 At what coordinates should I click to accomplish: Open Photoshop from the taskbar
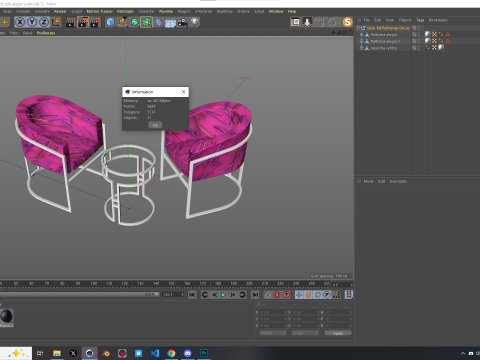point(204,353)
